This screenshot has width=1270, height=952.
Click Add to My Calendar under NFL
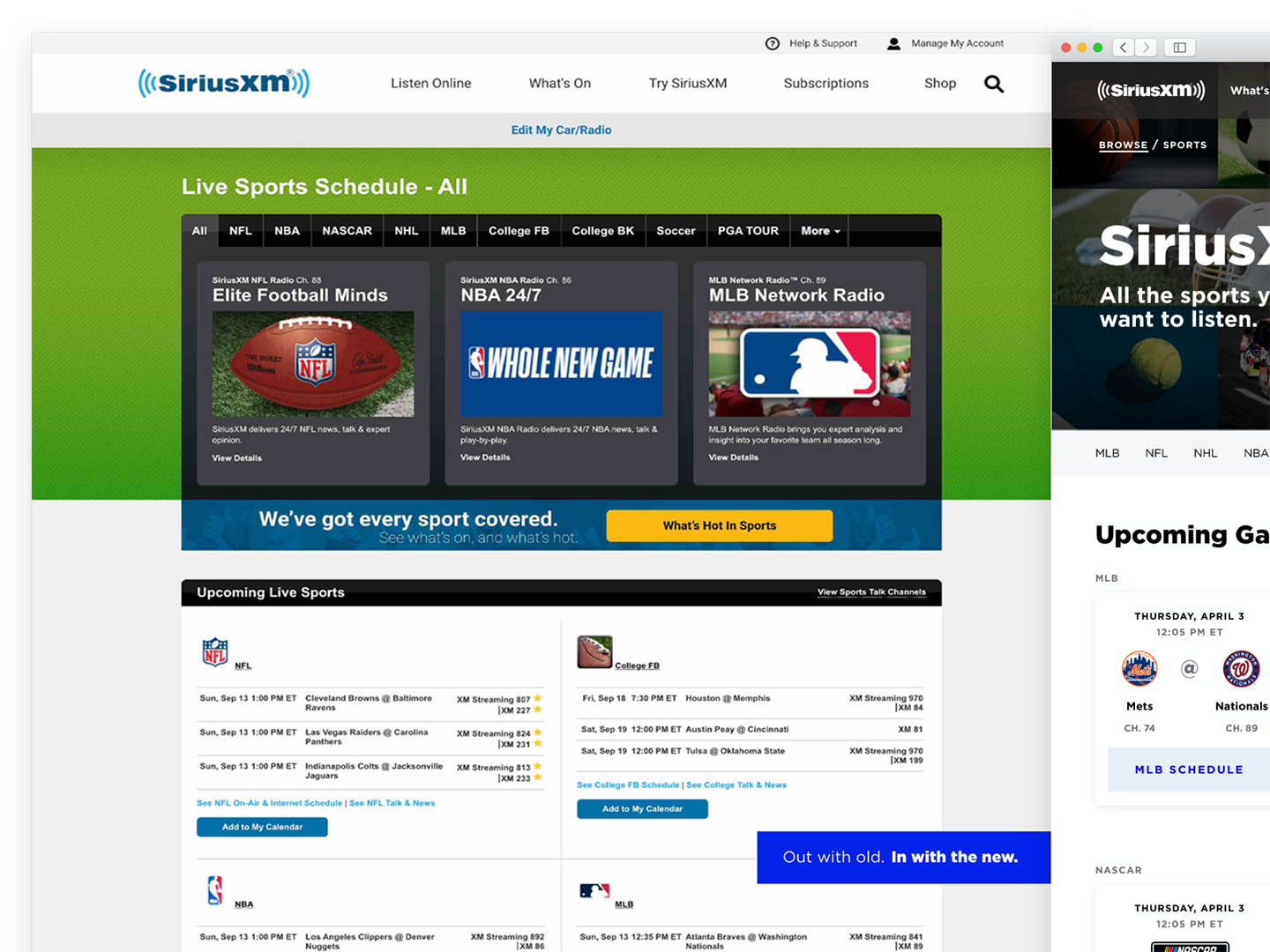262,827
